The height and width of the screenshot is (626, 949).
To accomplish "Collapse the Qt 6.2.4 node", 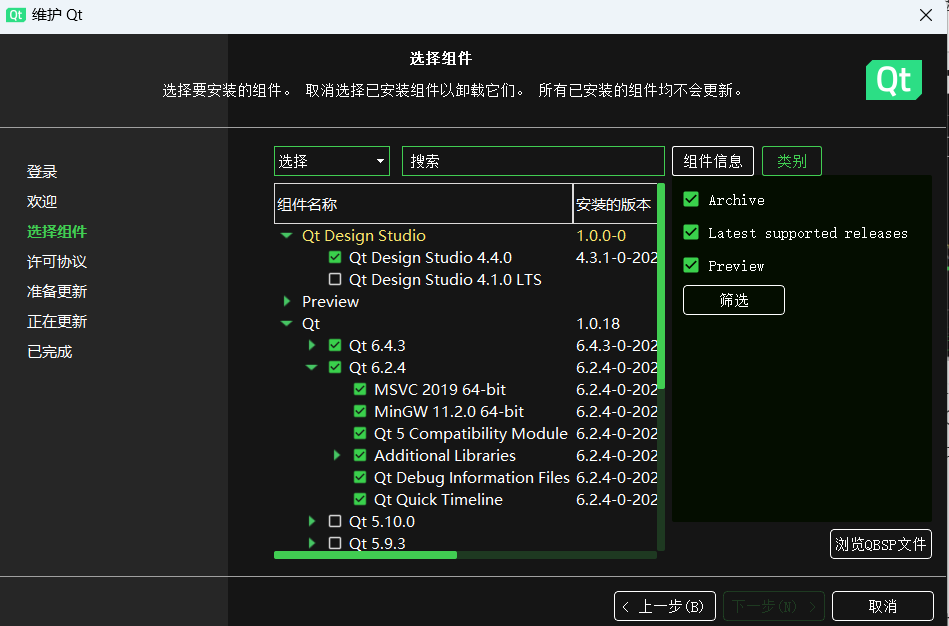I will (312, 367).
